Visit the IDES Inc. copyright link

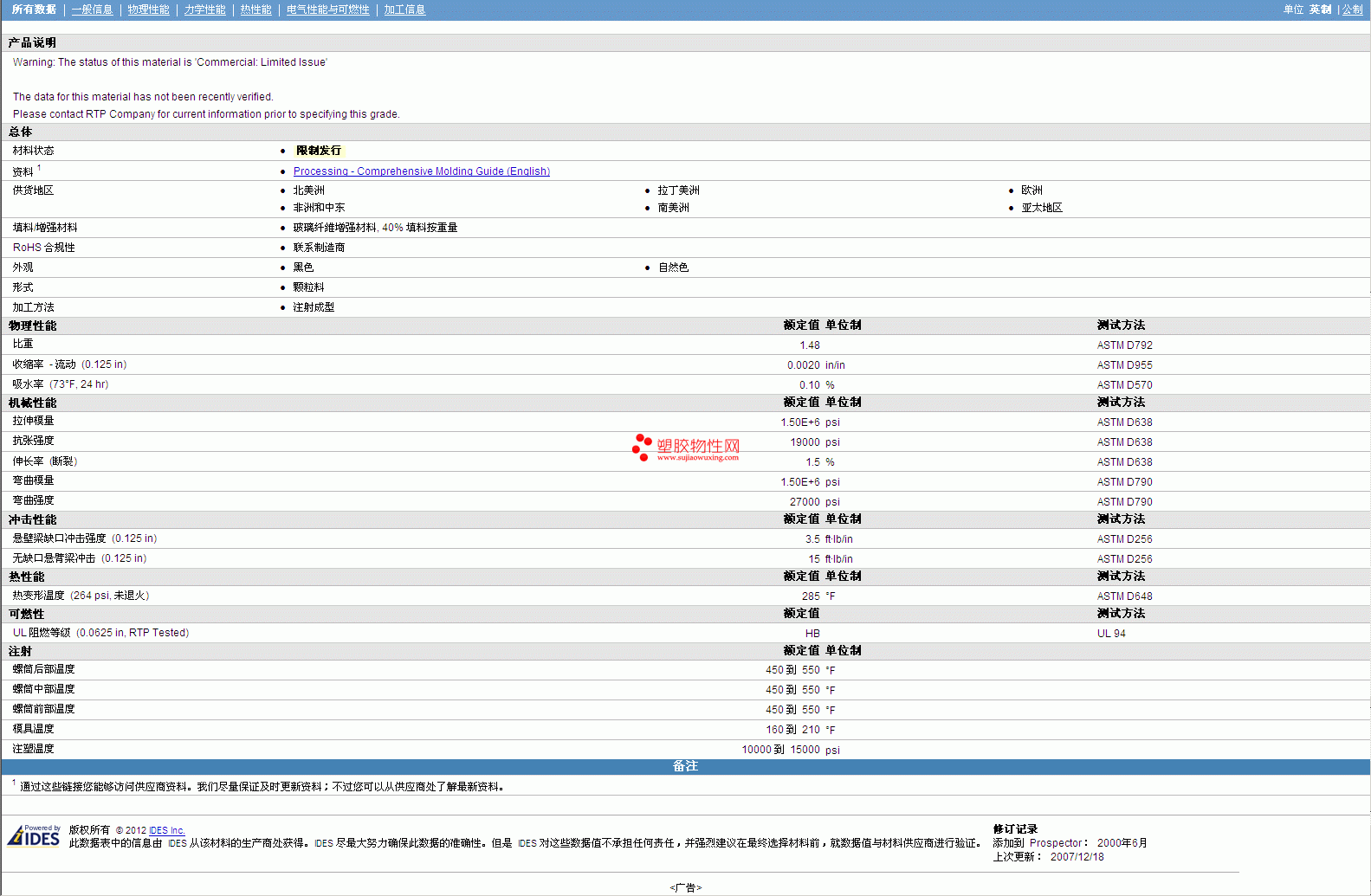click(x=167, y=830)
